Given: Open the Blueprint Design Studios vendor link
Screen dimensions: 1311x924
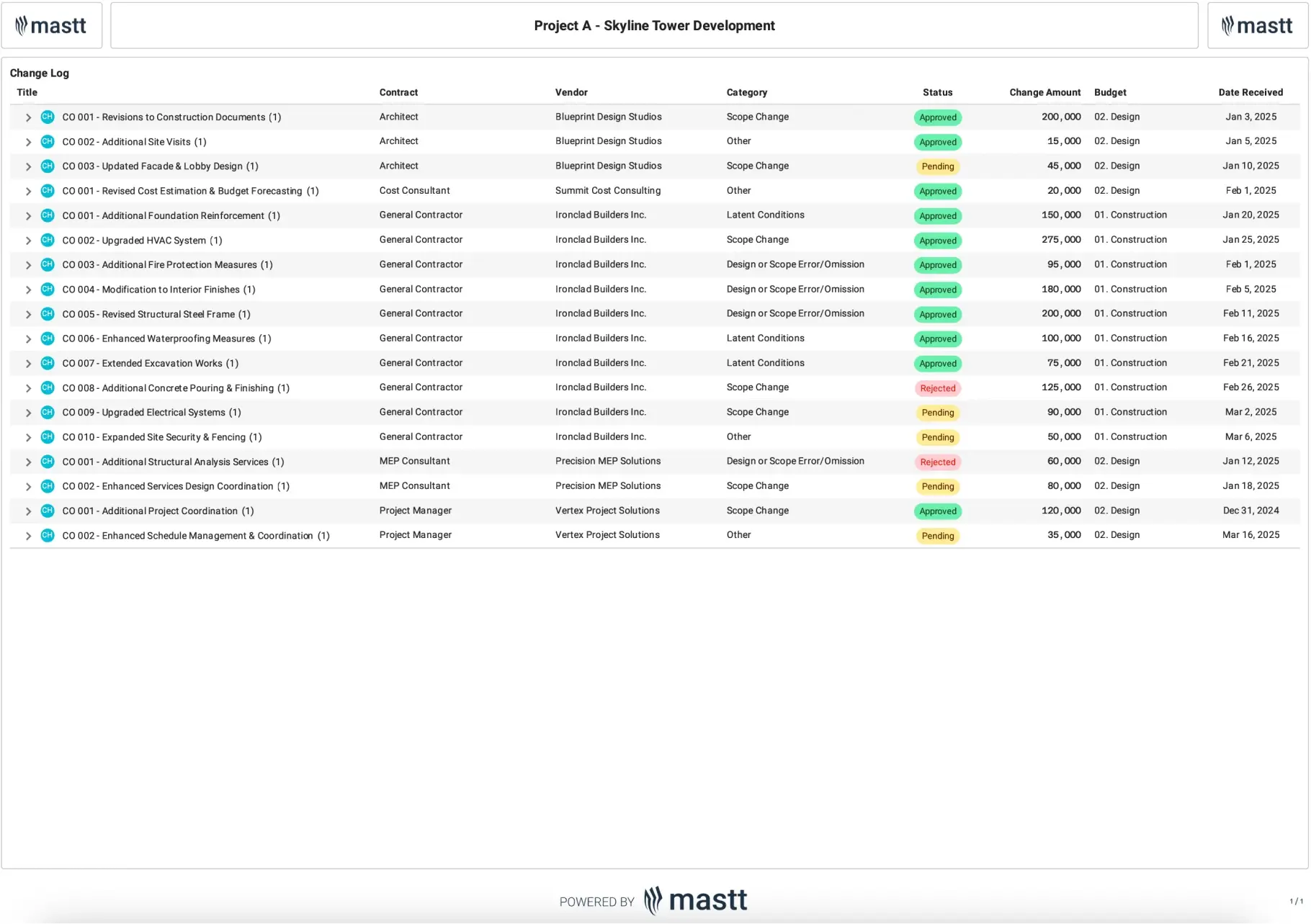Looking at the screenshot, I should coord(608,117).
